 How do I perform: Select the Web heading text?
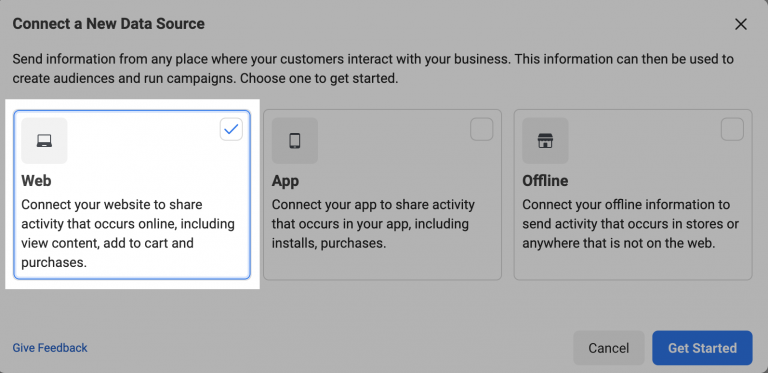(36, 181)
